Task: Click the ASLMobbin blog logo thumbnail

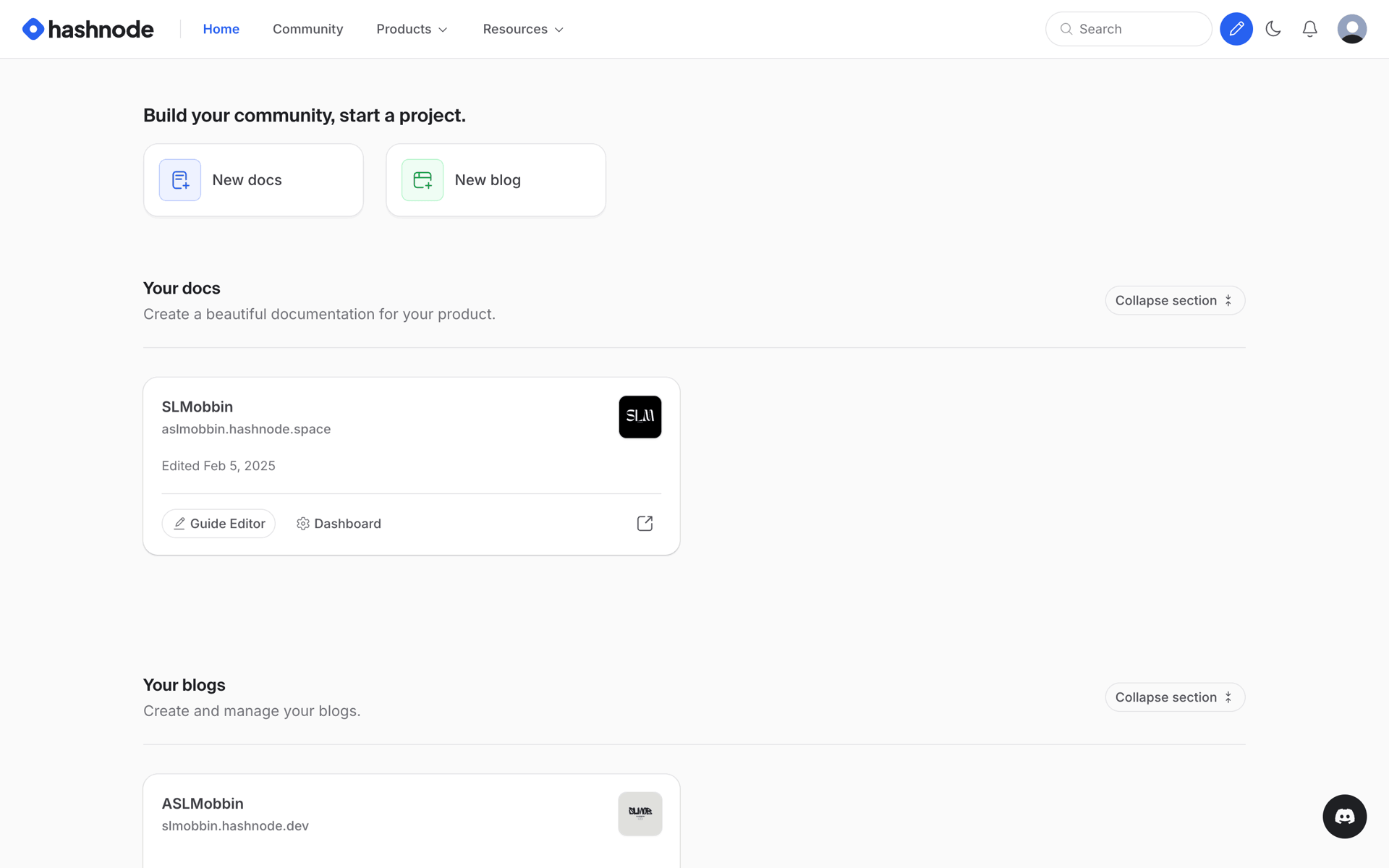Action: 640,814
